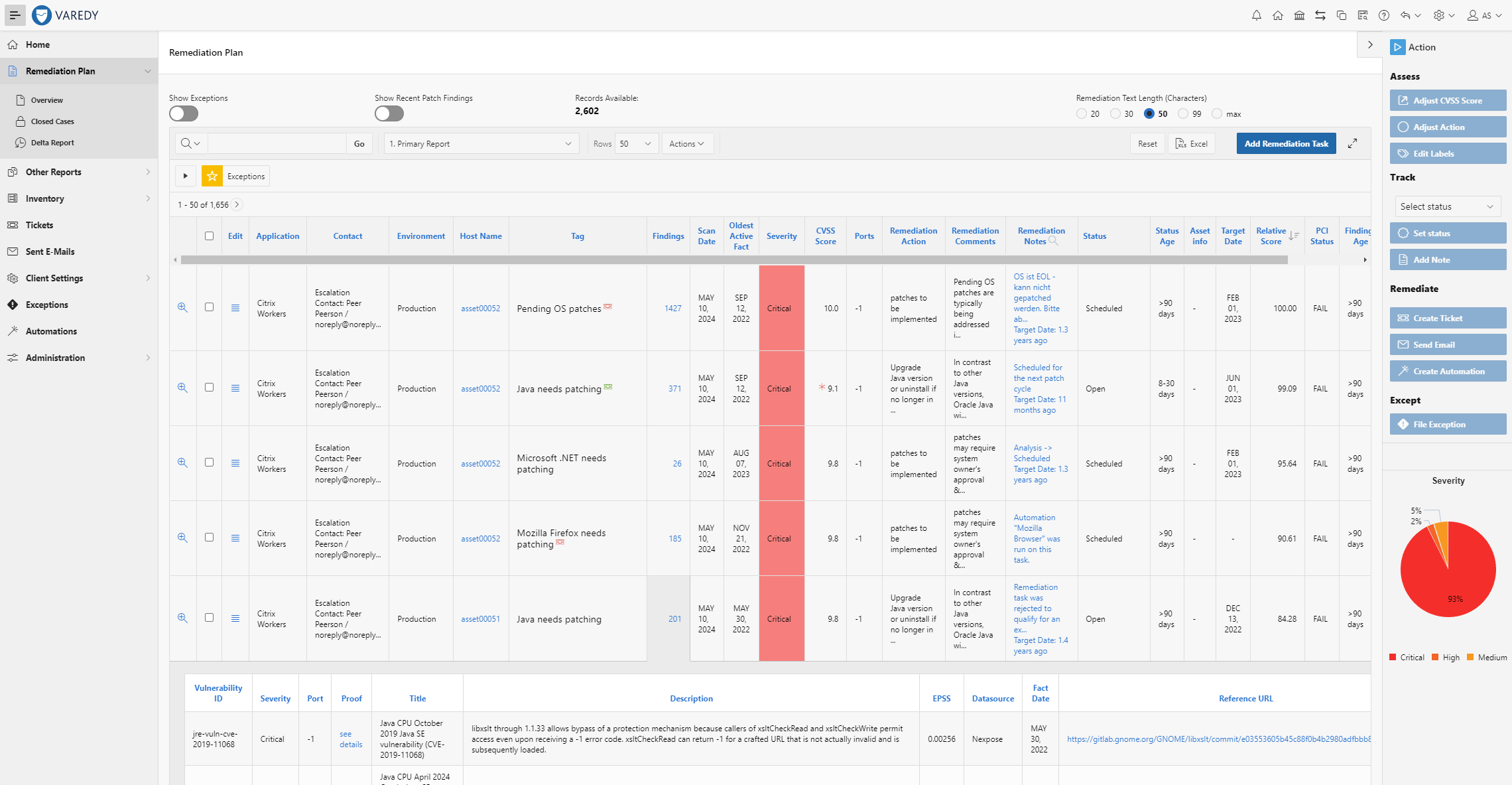Click the Edit Labels button
Image resolution: width=1512 pixels, height=785 pixels.
click(x=1448, y=153)
